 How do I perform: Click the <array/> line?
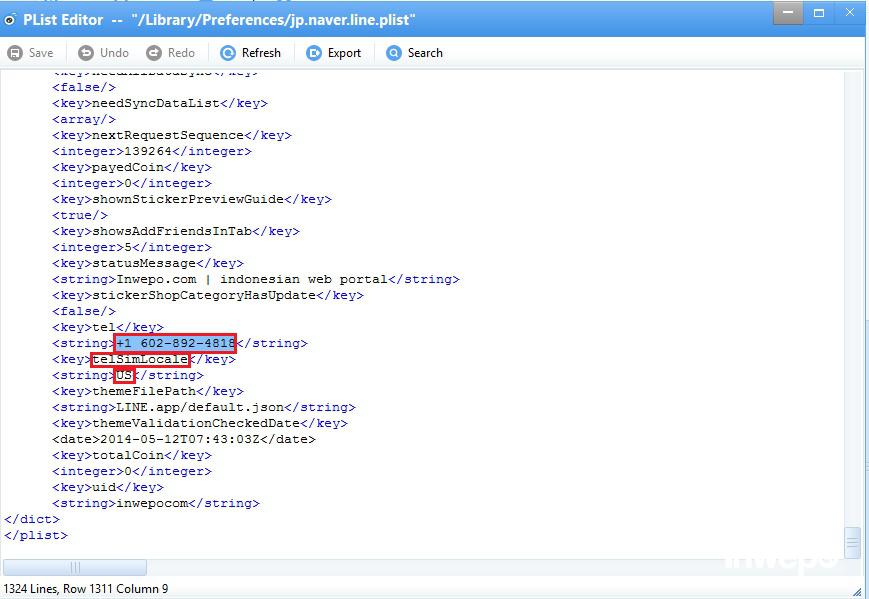[84, 120]
